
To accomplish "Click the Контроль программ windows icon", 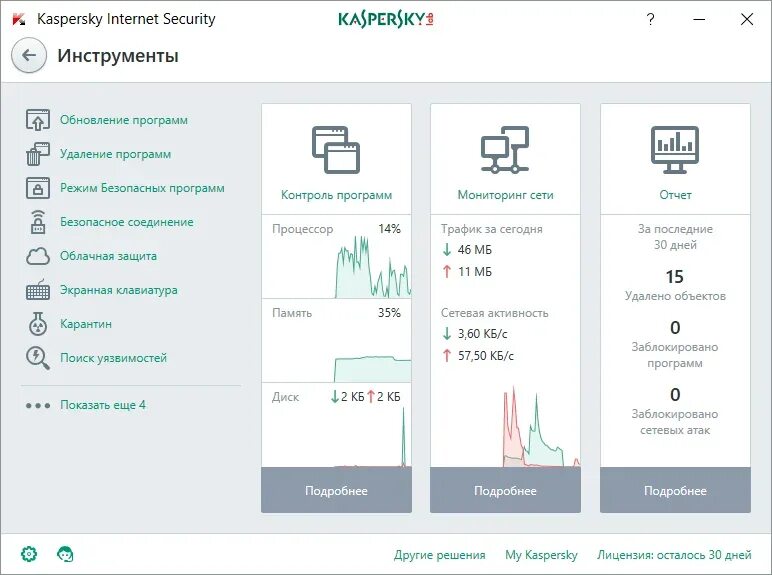I will pos(336,150).
